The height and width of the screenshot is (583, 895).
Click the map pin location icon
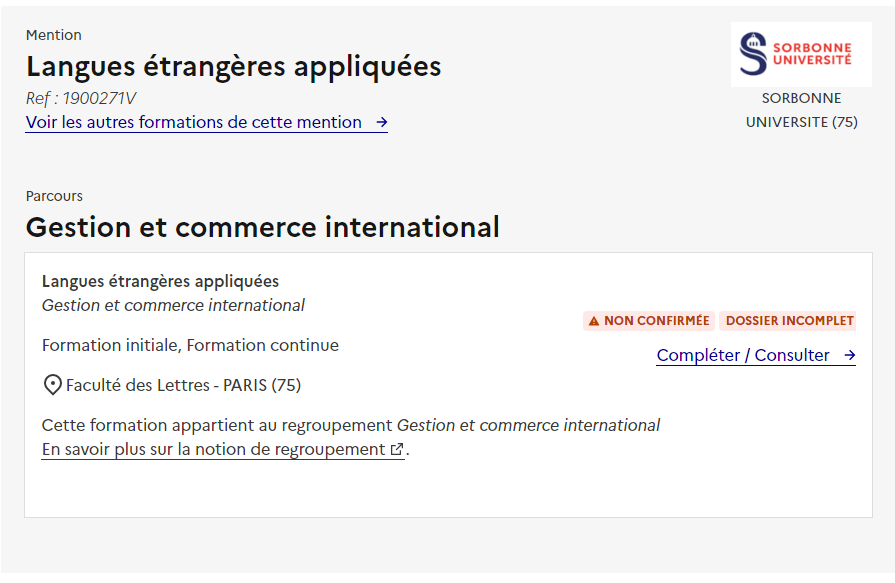[x=53, y=385]
